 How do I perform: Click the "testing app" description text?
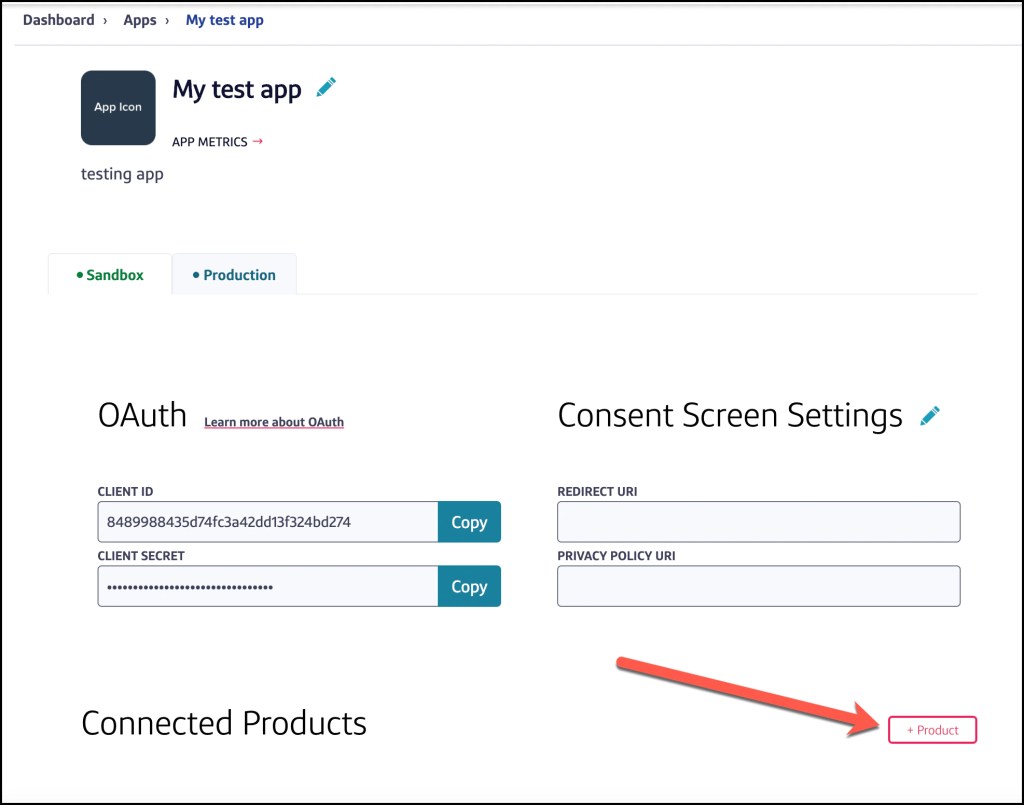click(x=122, y=174)
